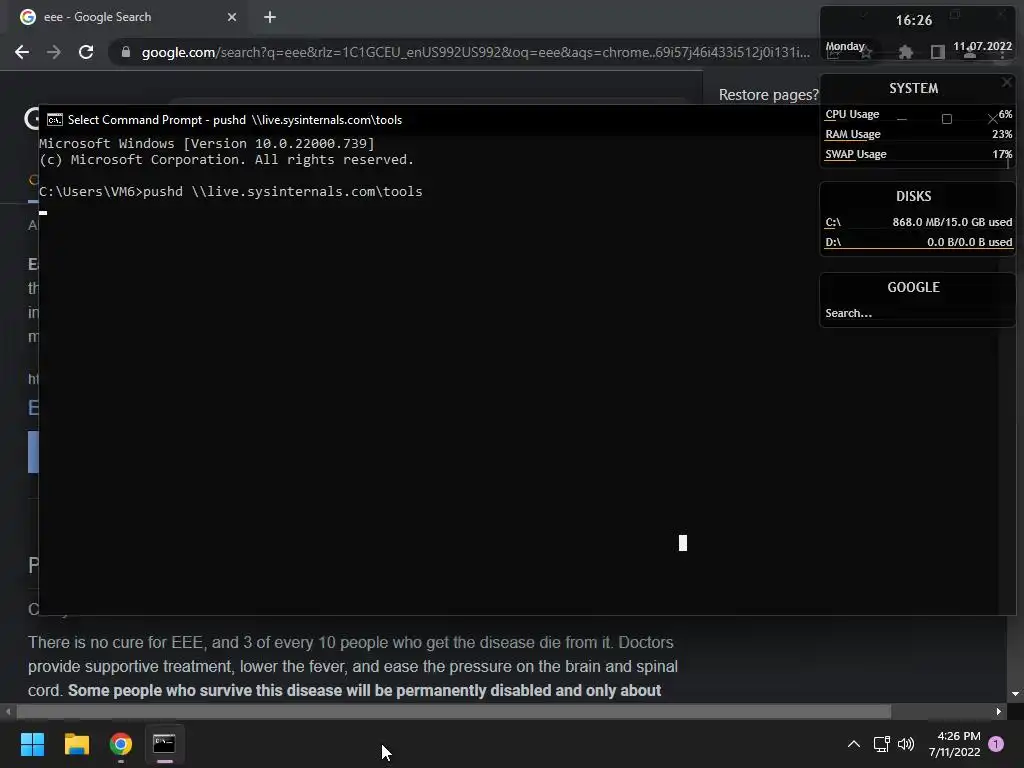Minimize the Command Prompt window
Image resolution: width=1024 pixels, height=768 pixels.
[902, 119]
